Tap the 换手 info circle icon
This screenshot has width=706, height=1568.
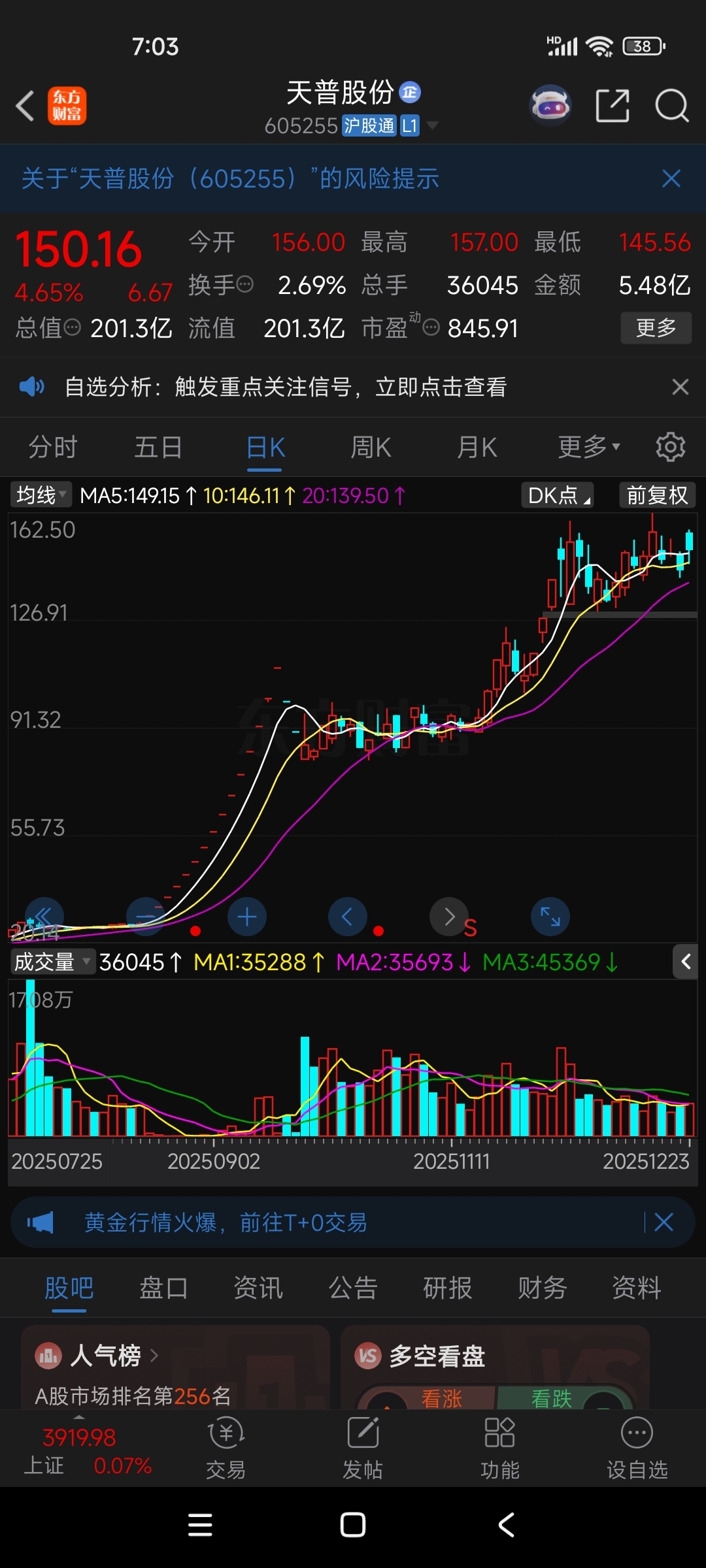(244, 284)
